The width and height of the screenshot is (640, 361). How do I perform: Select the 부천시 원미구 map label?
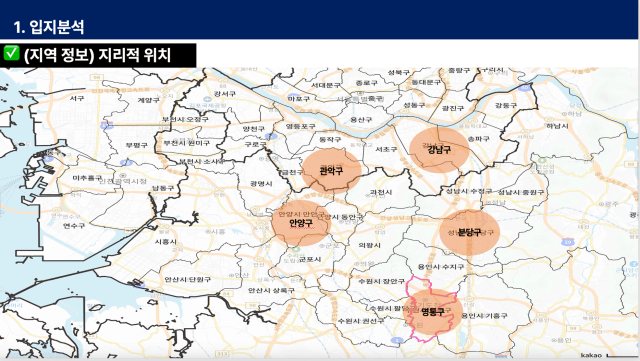[x=187, y=143]
